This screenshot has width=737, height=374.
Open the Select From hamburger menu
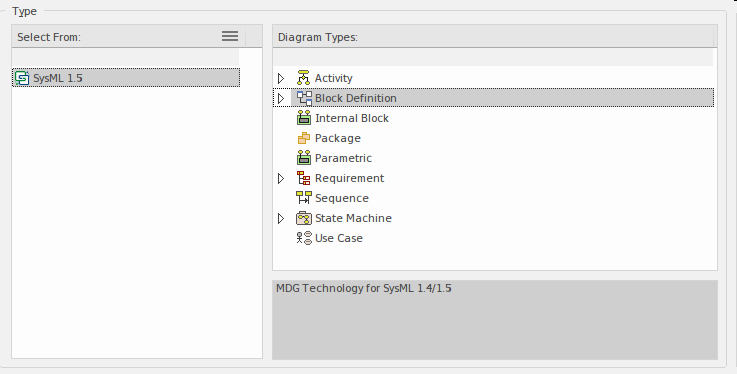click(230, 36)
